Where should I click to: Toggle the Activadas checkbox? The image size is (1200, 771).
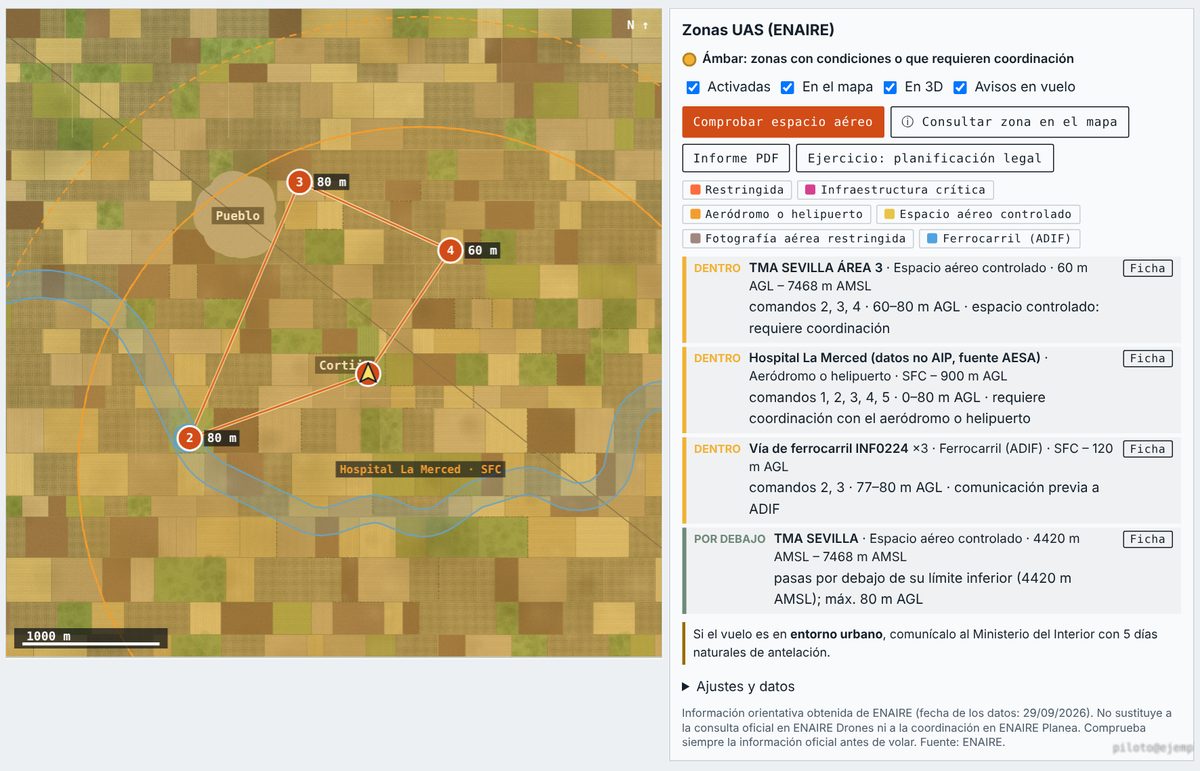coord(693,87)
